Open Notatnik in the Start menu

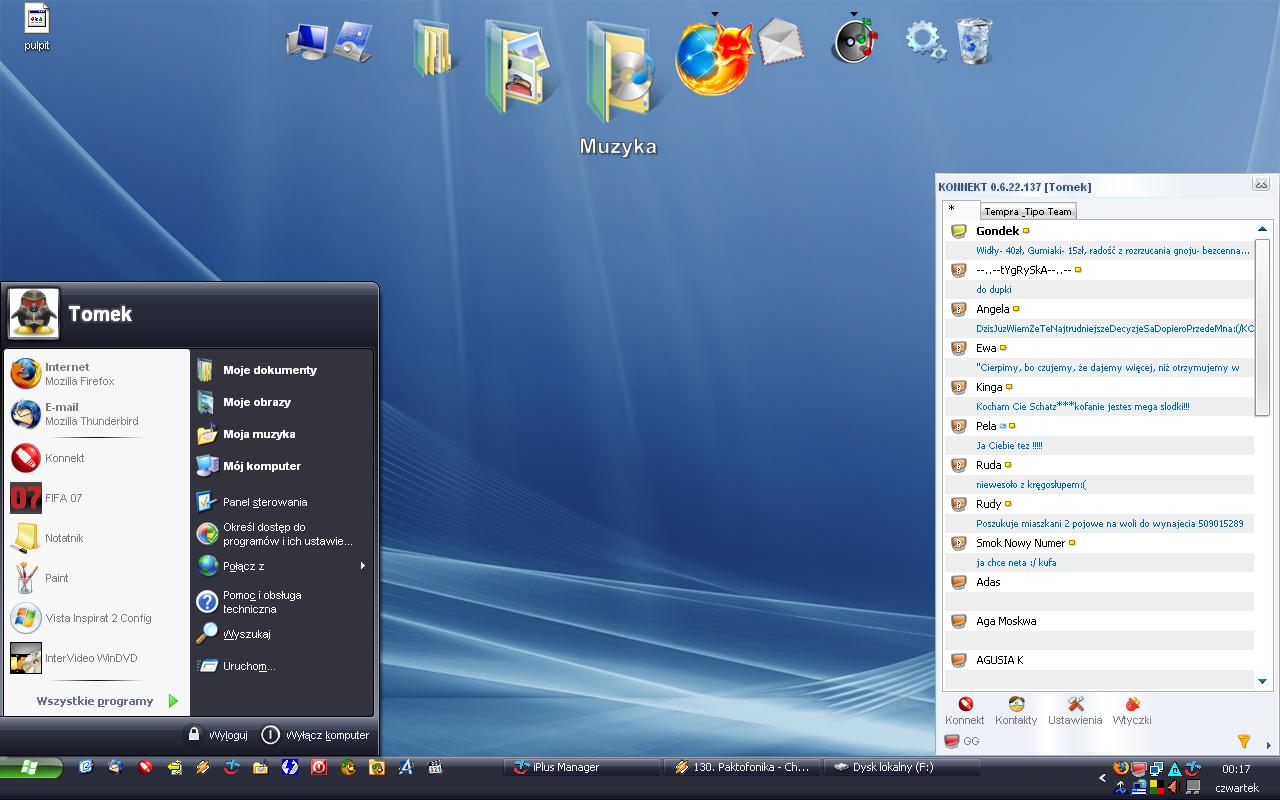(x=96, y=538)
